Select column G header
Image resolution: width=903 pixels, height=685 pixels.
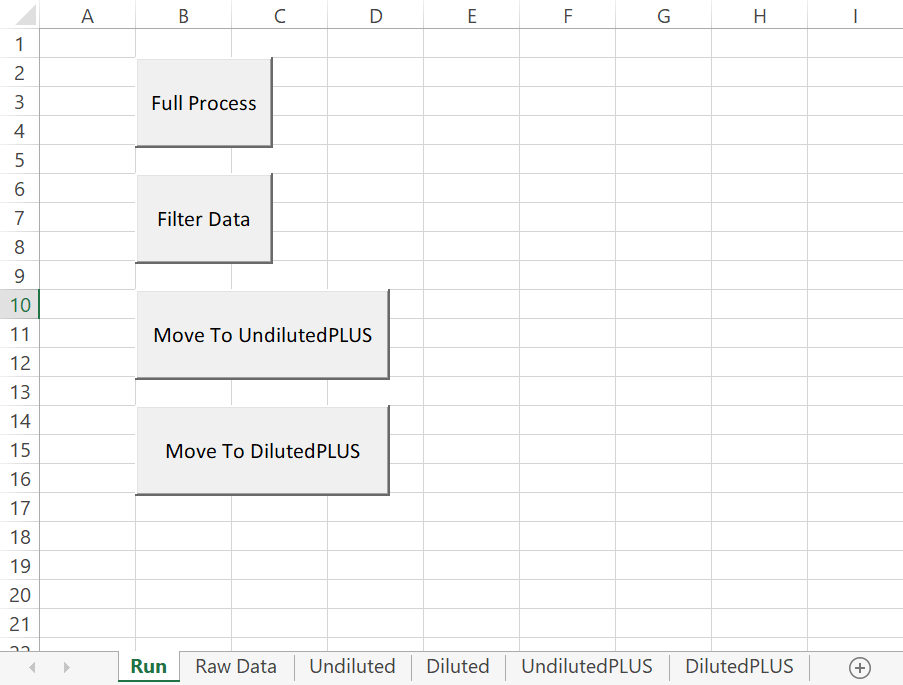(663, 16)
